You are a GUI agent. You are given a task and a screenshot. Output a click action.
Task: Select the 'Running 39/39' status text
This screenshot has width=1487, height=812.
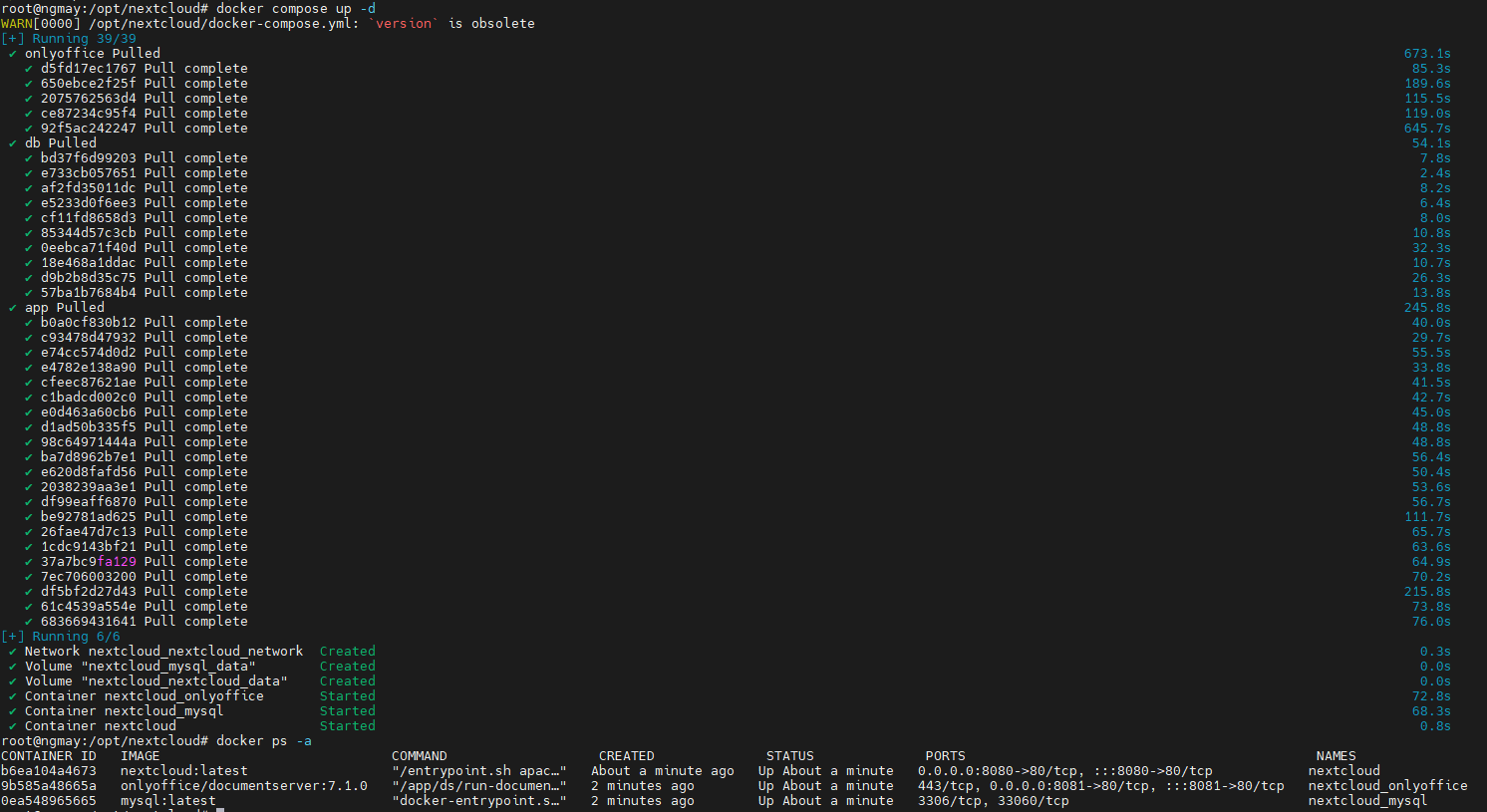point(85,38)
